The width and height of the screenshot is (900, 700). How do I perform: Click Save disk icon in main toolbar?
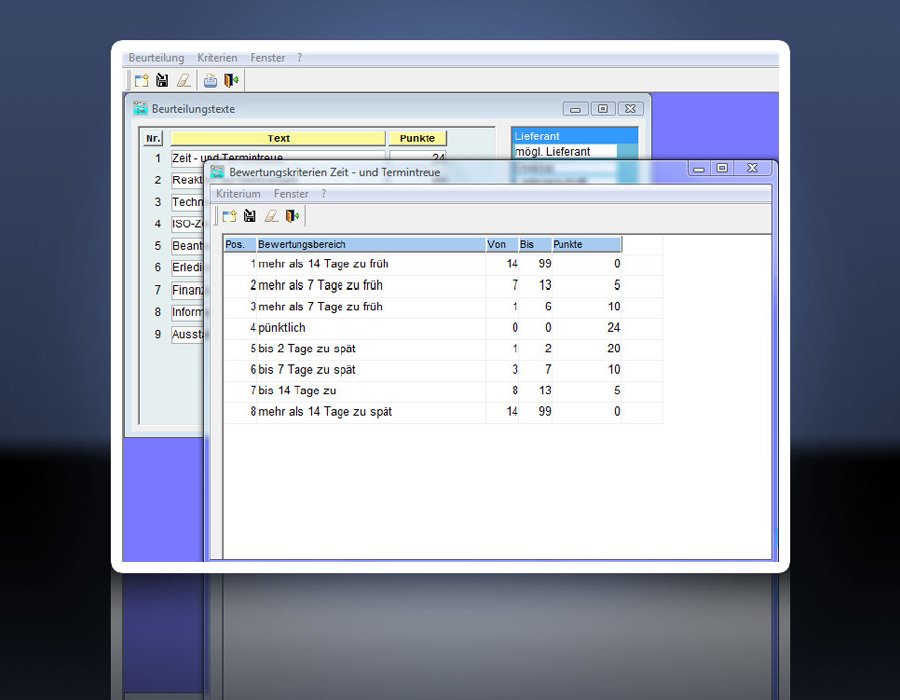click(x=162, y=80)
